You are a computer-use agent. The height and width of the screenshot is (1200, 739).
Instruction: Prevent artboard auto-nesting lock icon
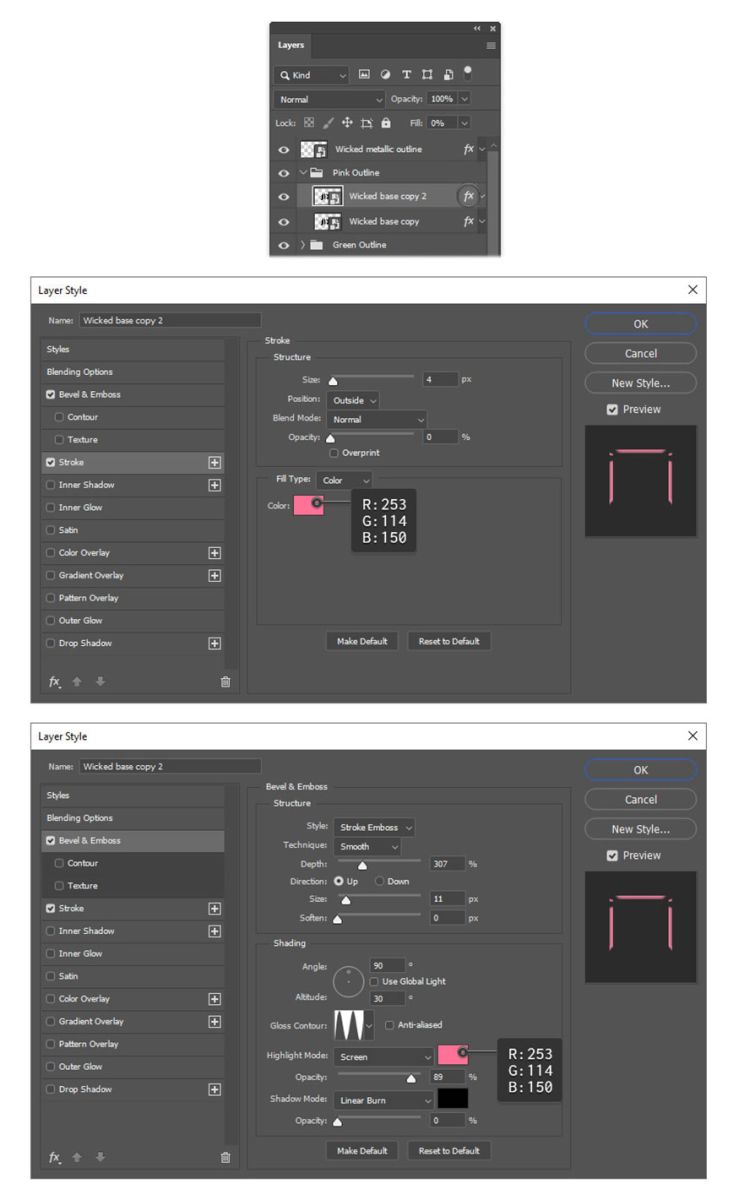(x=366, y=123)
